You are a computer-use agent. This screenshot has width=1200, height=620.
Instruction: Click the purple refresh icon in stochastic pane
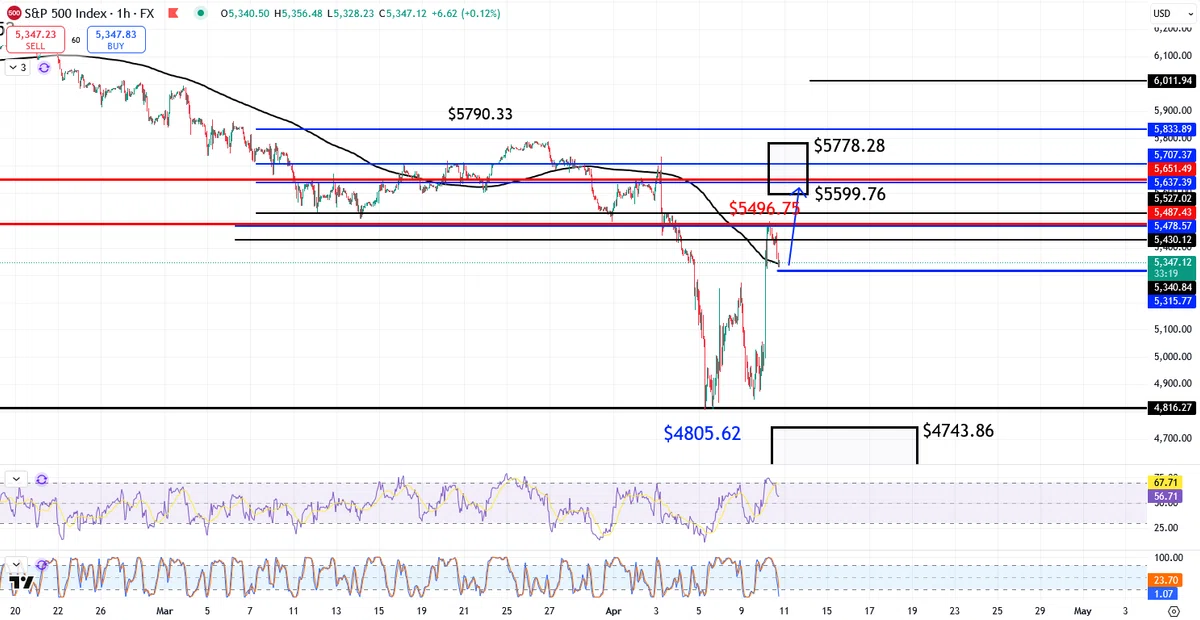42,565
